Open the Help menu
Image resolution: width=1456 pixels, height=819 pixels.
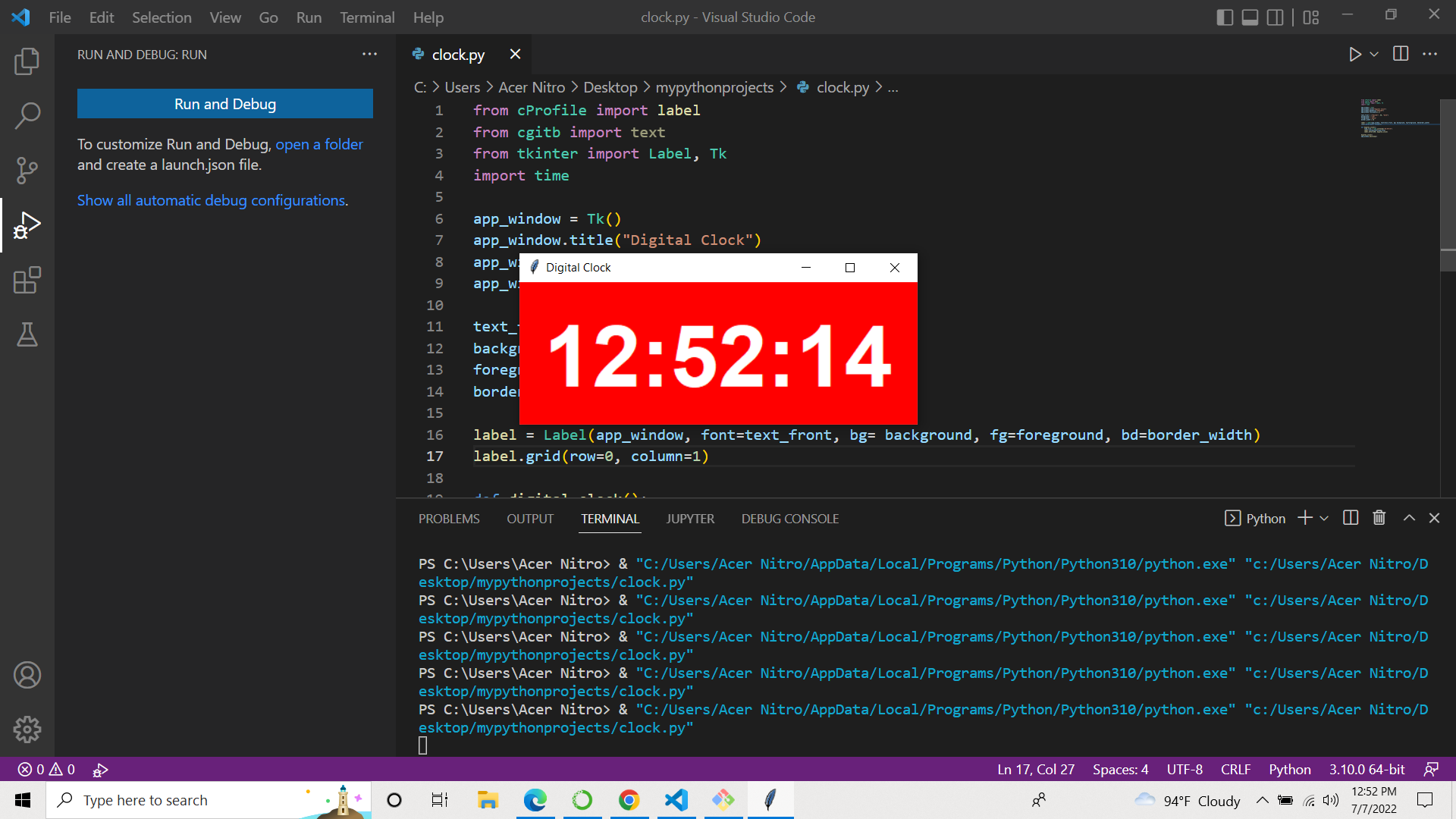(x=428, y=17)
